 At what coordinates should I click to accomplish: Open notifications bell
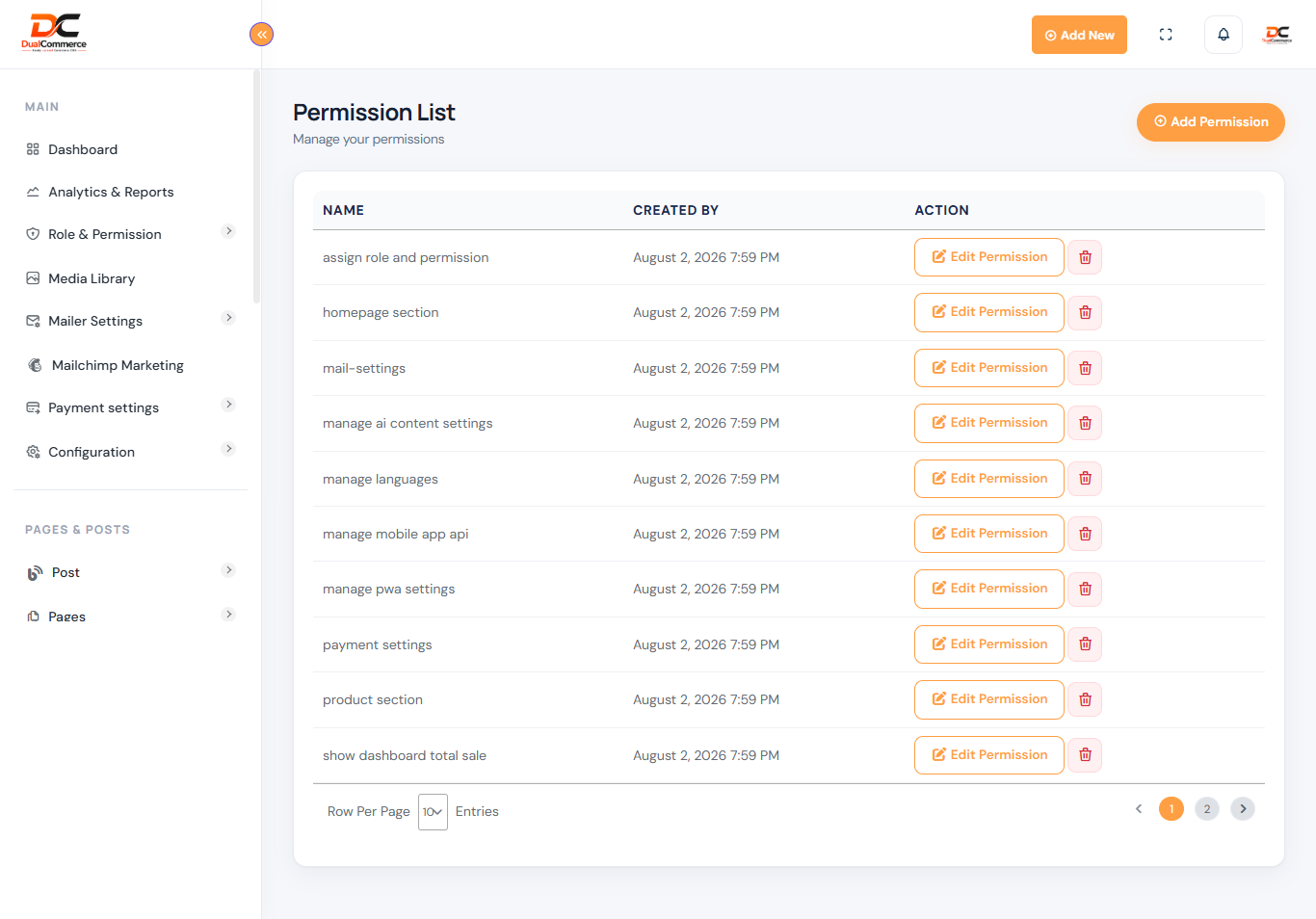point(1224,35)
